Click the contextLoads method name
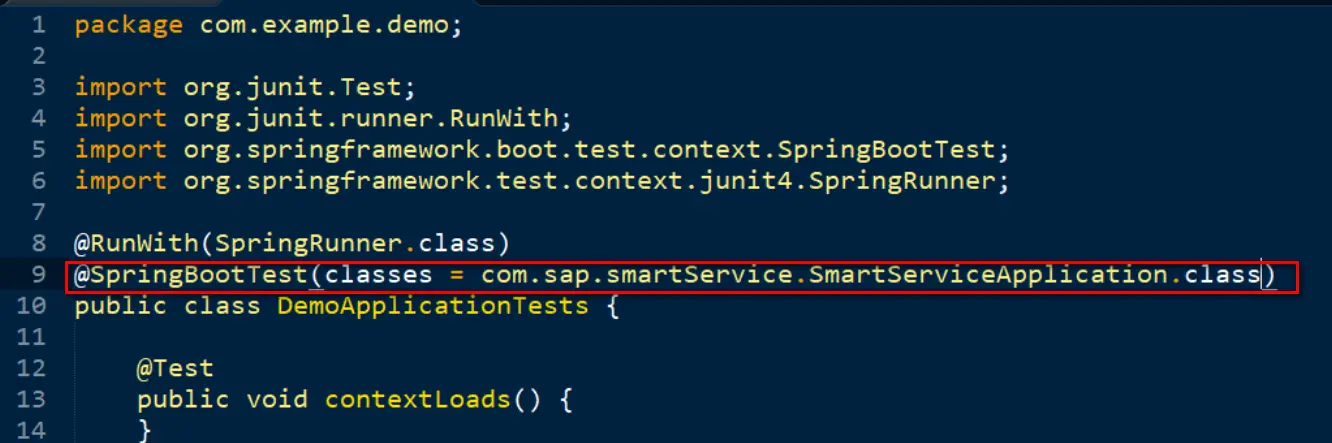 click(x=417, y=399)
